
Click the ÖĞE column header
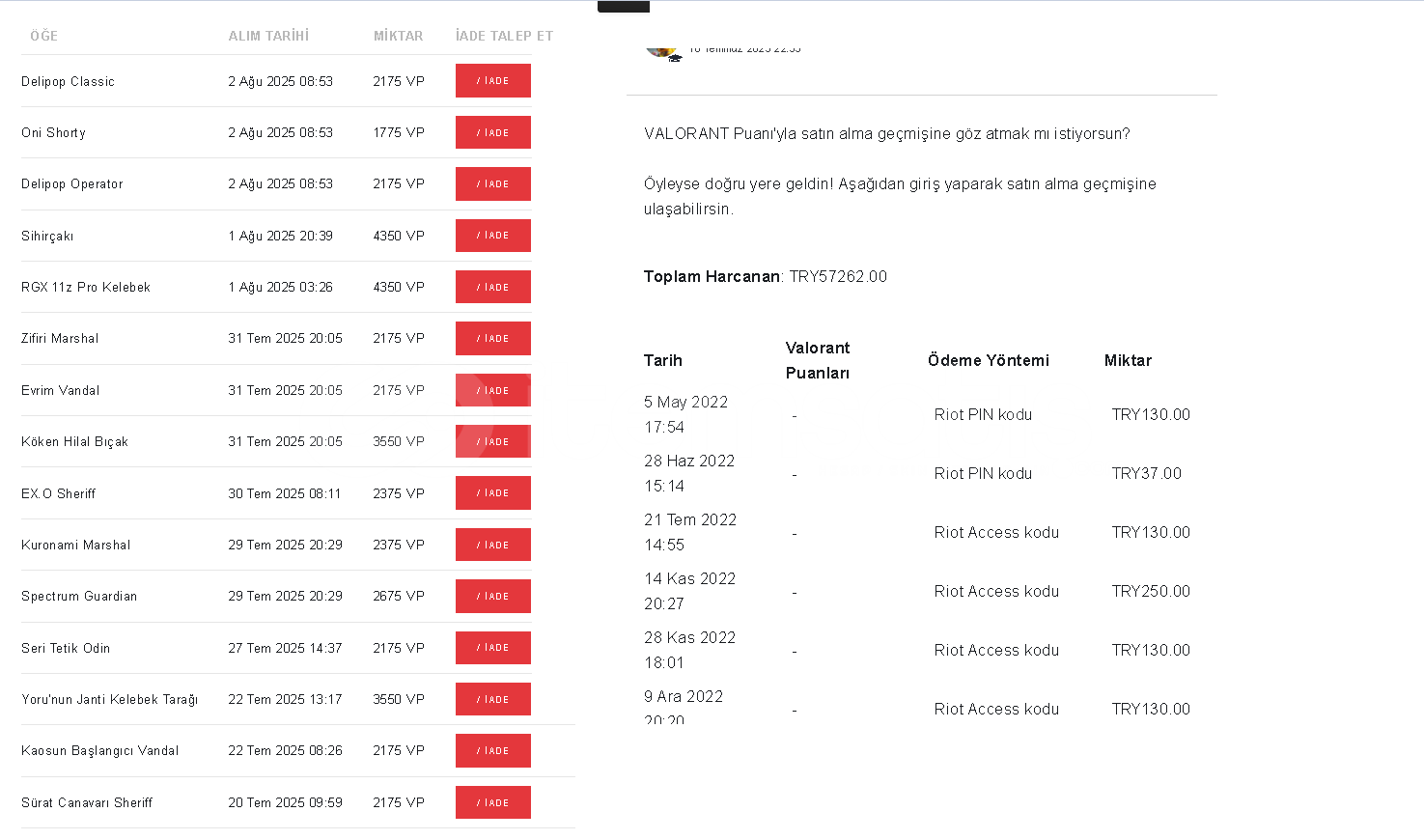coord(43,36)
